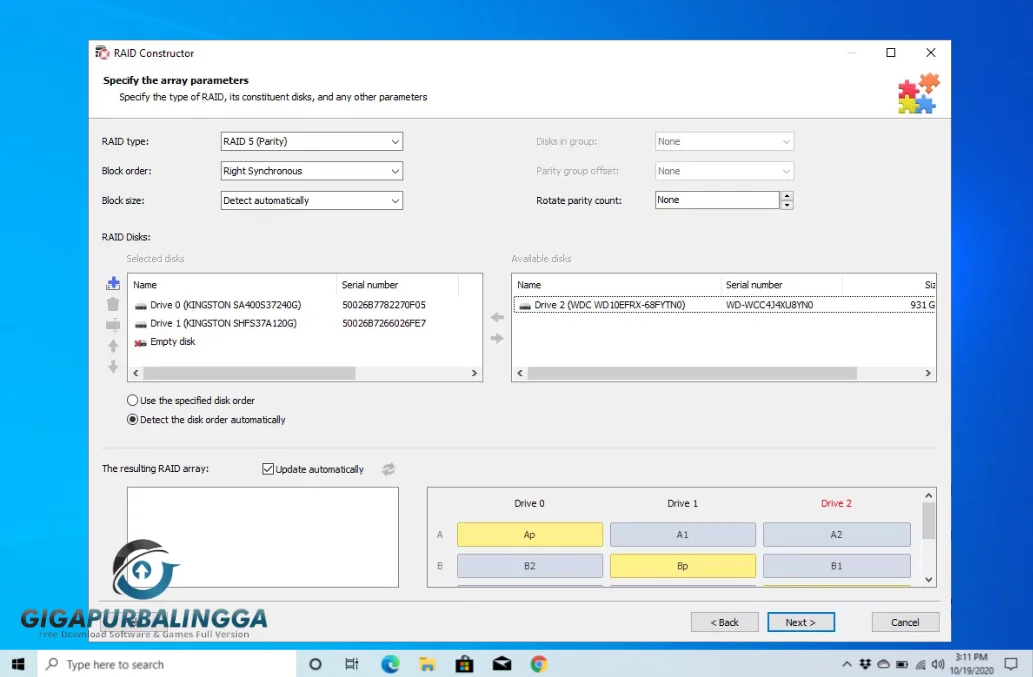
Task: Click the add disk plus icon
Action: [x=113, y=284]
